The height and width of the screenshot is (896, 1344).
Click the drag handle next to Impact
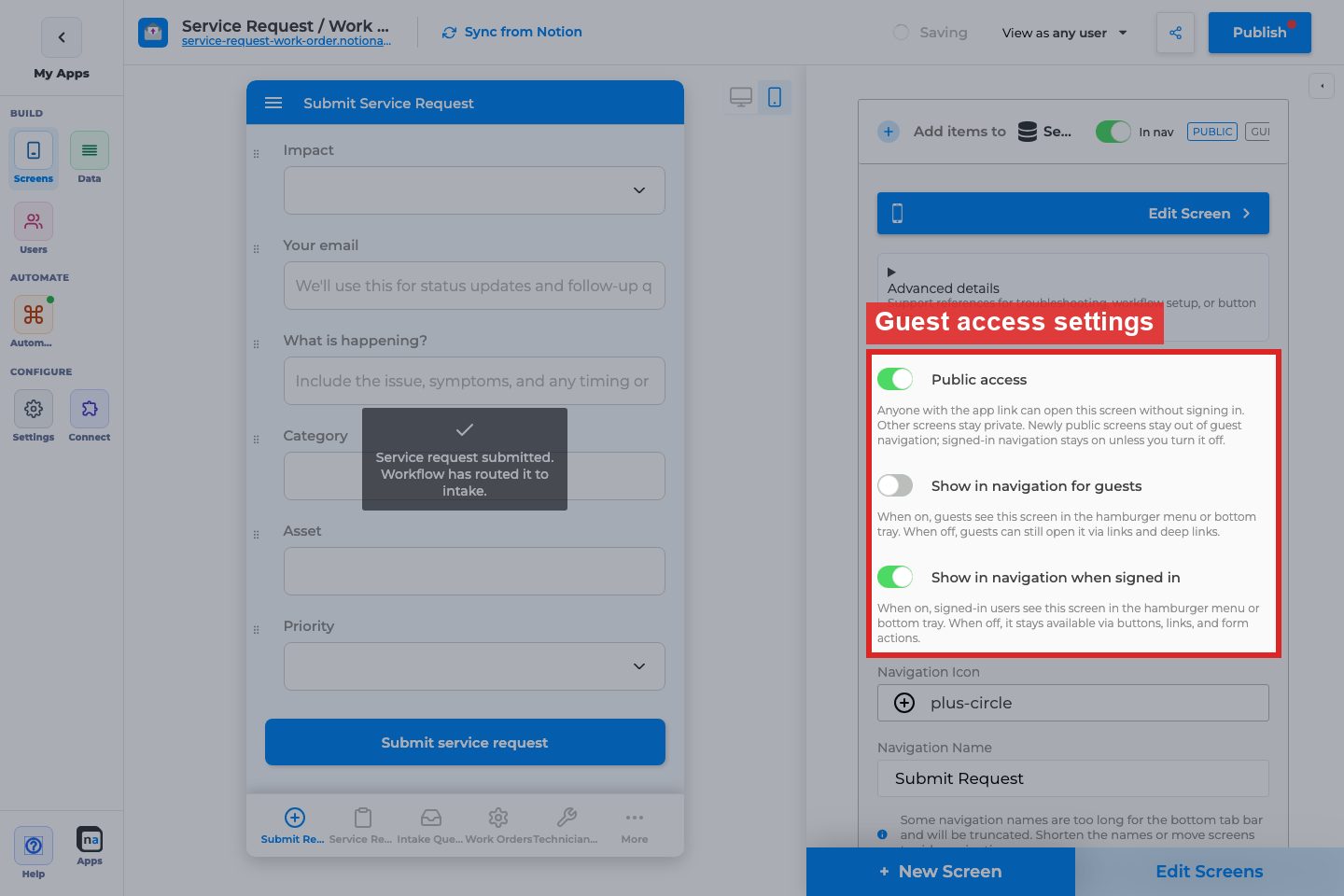[257, 154]
